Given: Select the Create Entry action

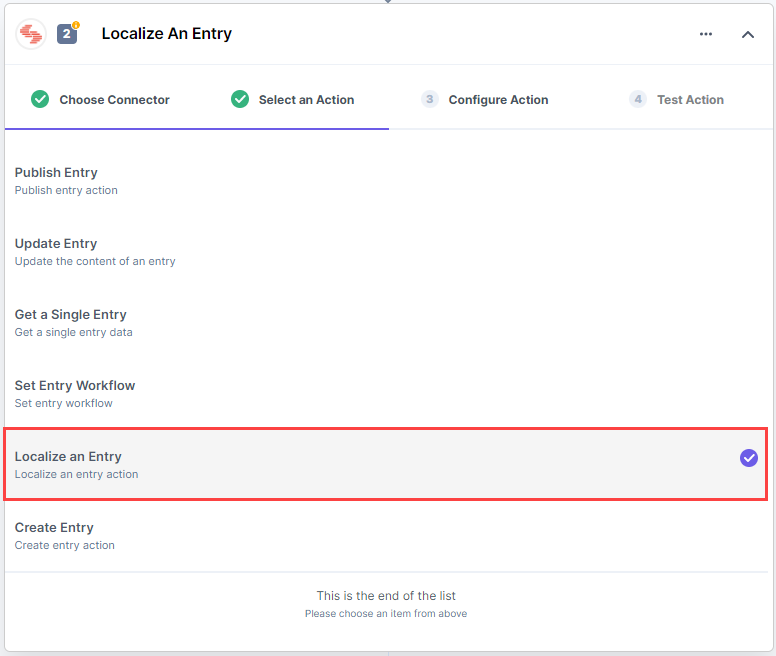Looking at the screenshot, I should (388, 536).
